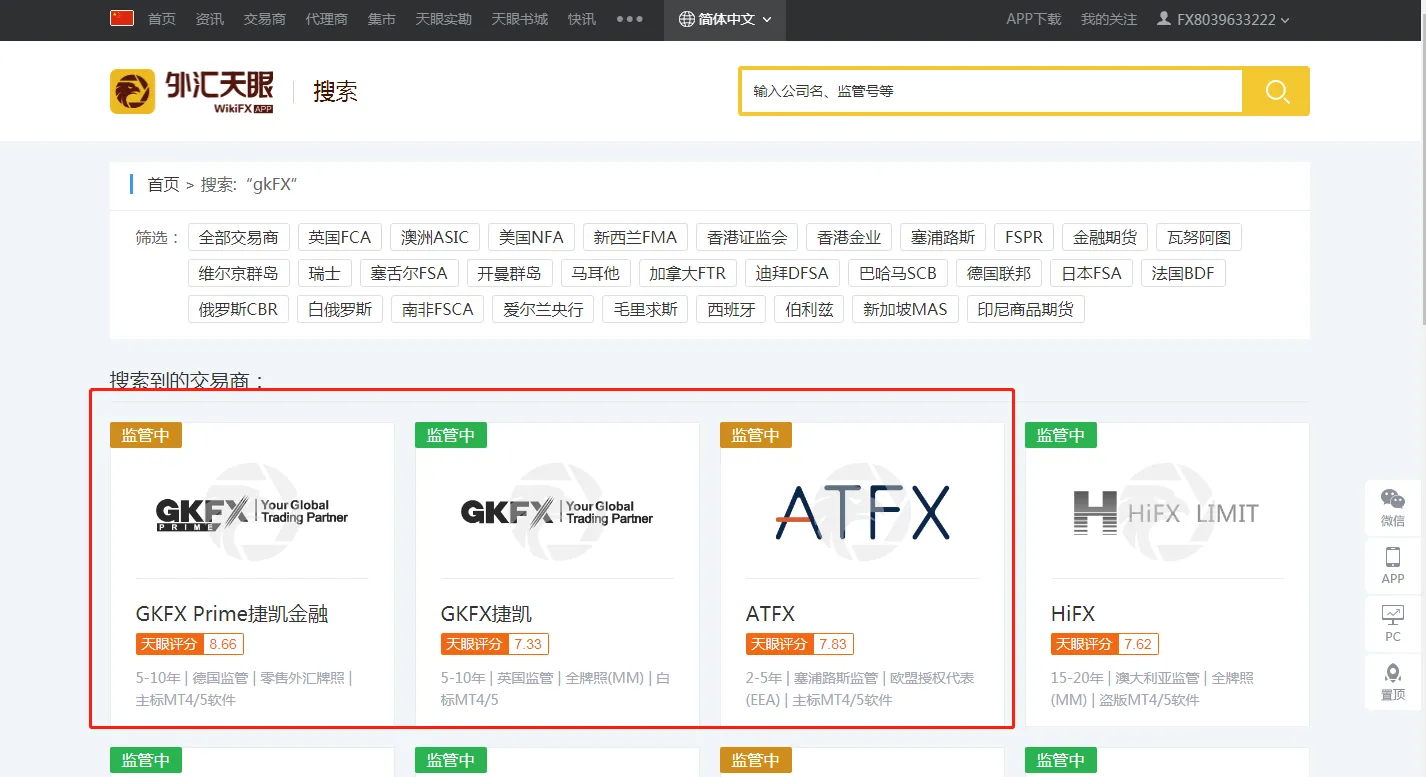The height and width of the screenshot is (777, 1426).
Task: Click the user profile icon
Action: (1163, 19)
